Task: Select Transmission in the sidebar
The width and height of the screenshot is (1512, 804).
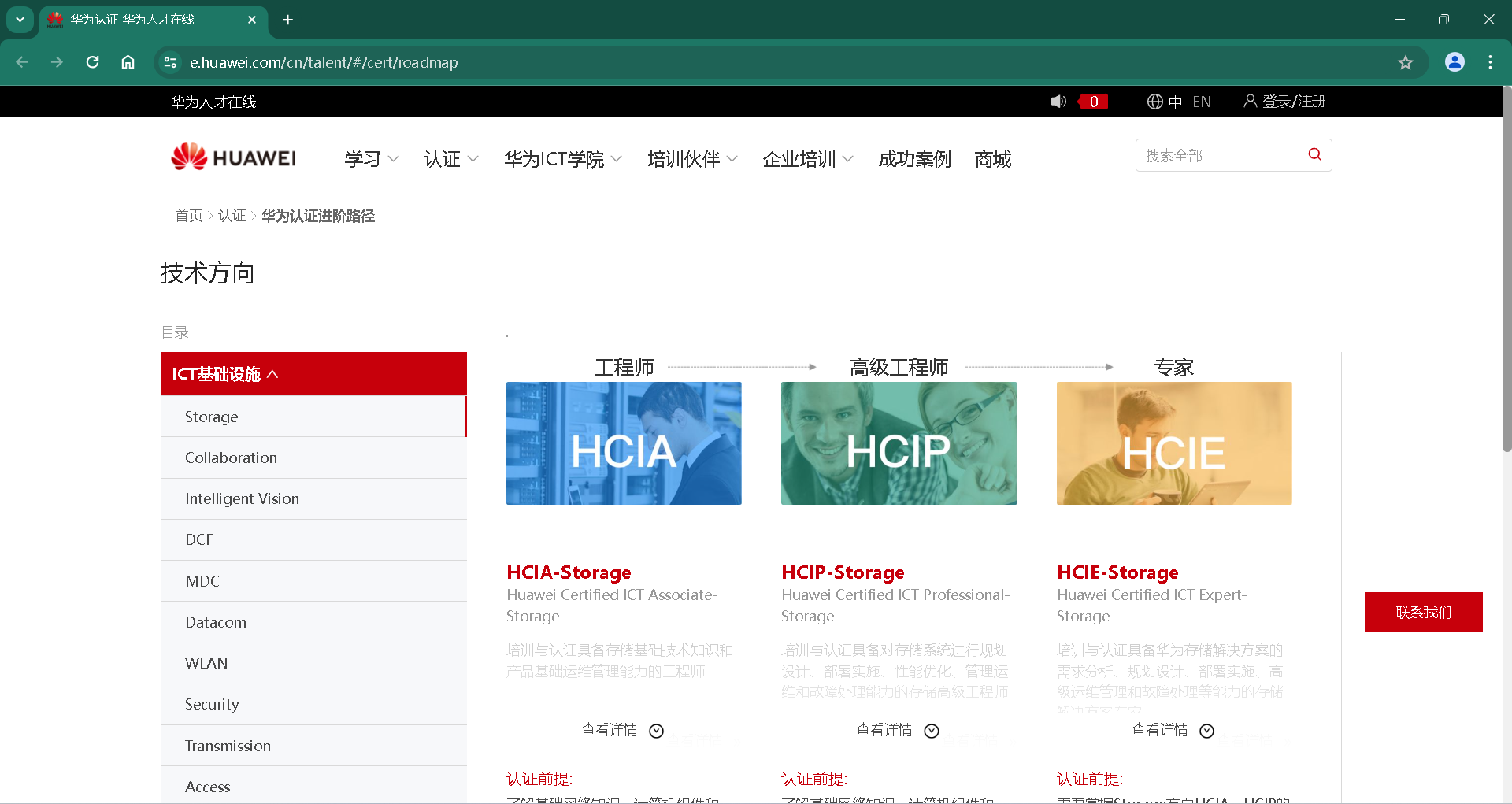Action: [314, 746]
